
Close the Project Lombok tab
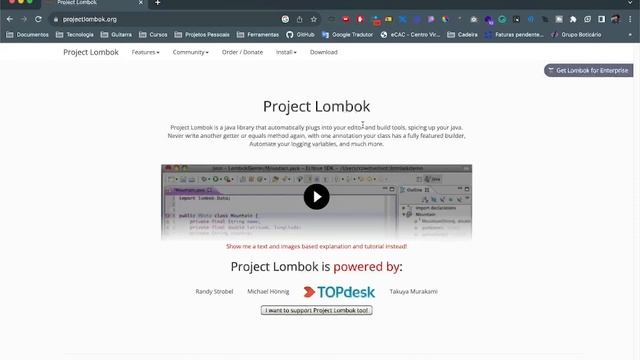click(141, 3)
